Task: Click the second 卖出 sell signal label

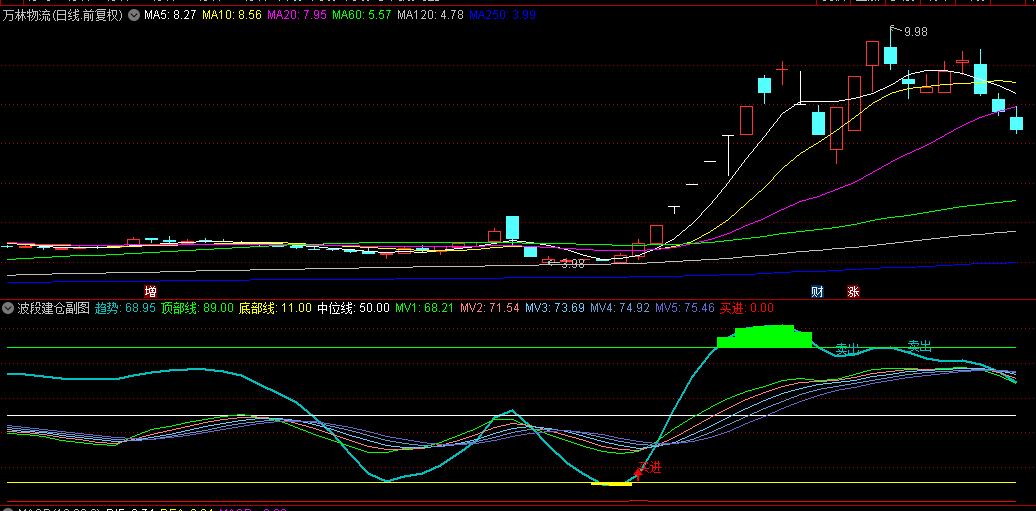Action: (x=919, y=346)
